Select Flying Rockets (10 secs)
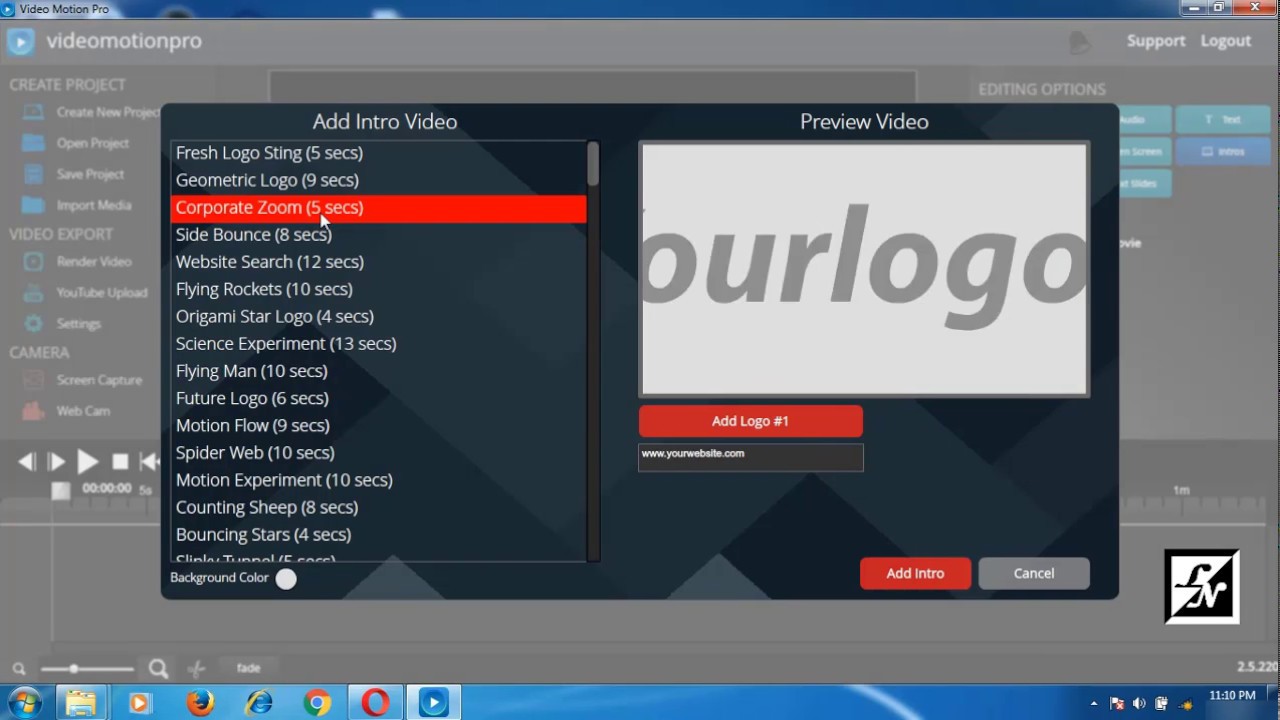1280x720 pixels. [x=379, y=289]
